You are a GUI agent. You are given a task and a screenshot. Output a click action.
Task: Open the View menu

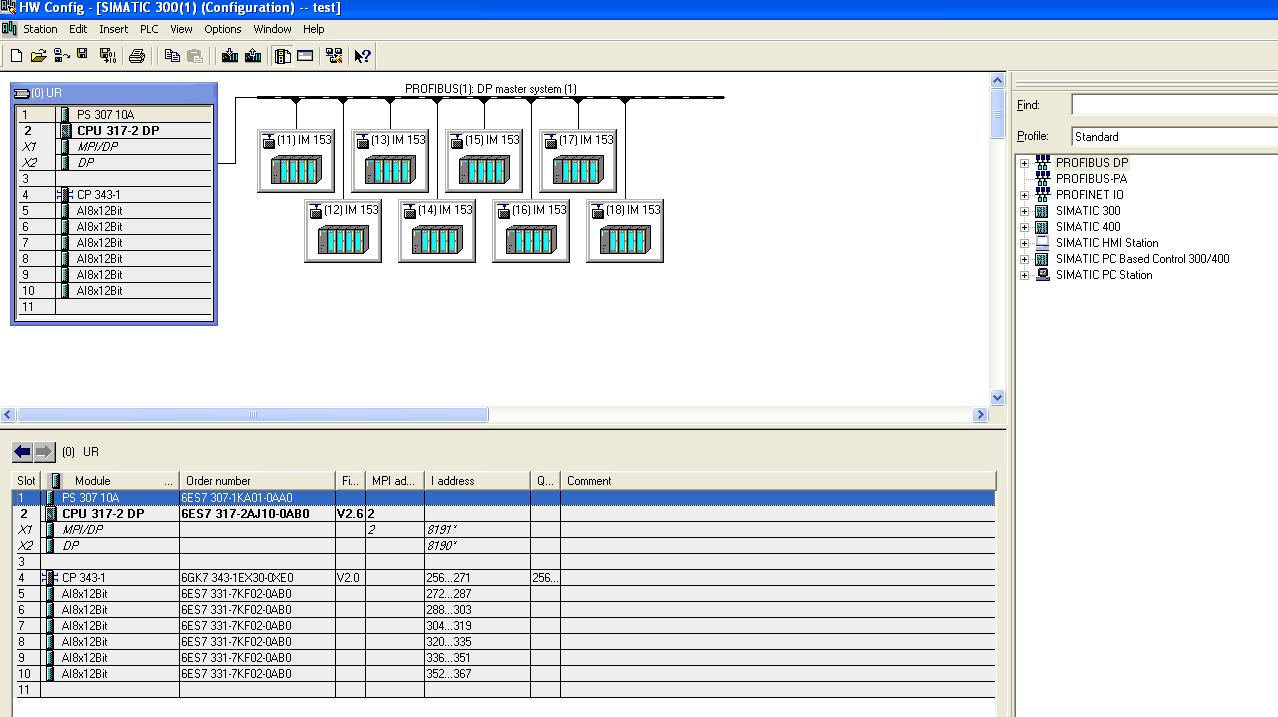pyautogui.click(x=181, y=29)
